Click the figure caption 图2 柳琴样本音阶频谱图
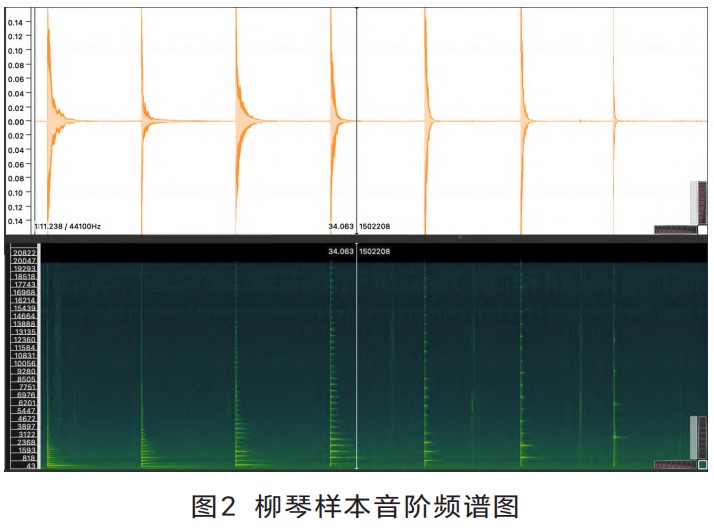The image size is (714, 531). pyautogui.click(x=355, y=505)
